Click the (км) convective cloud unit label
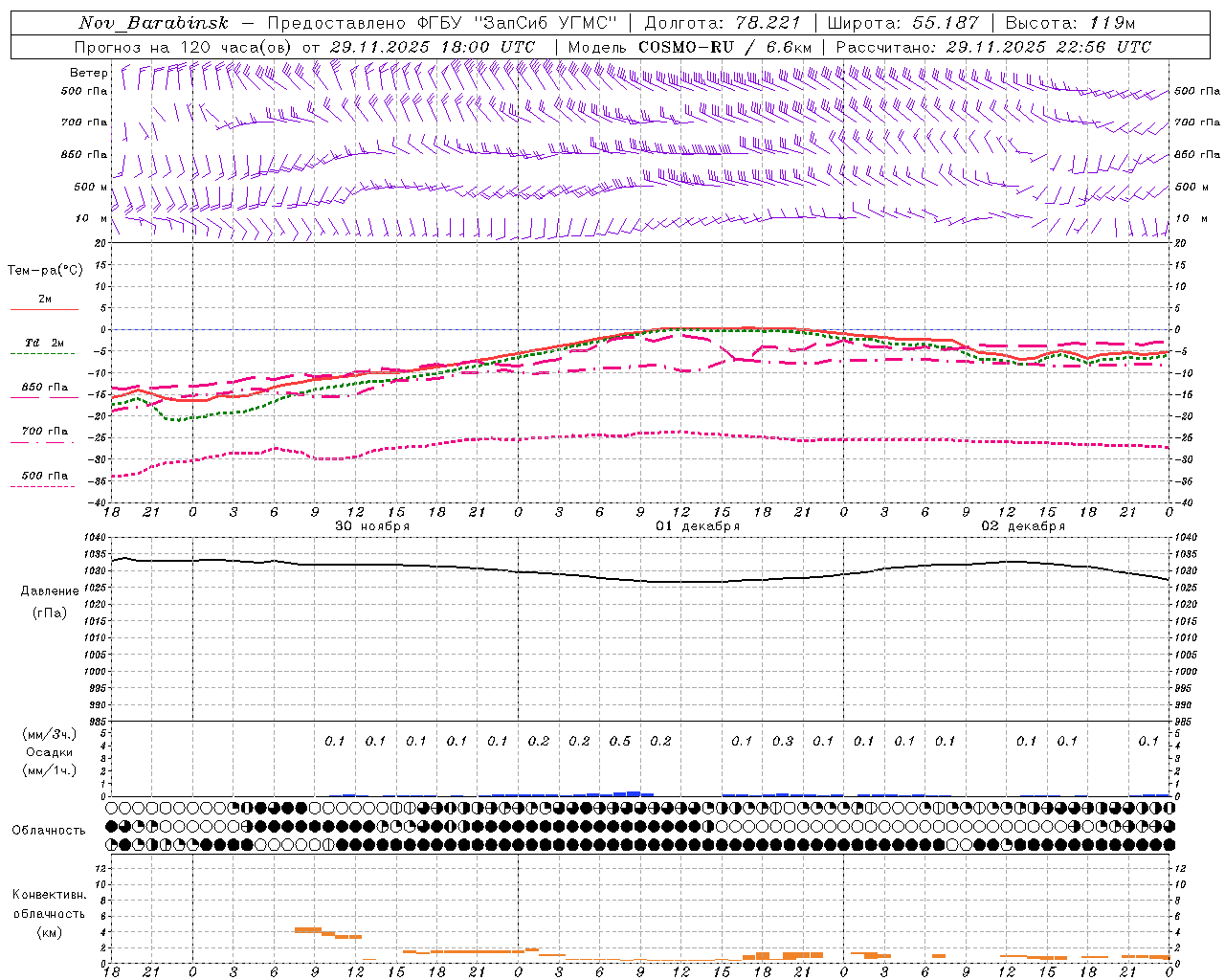 click(x=49, y=932)
